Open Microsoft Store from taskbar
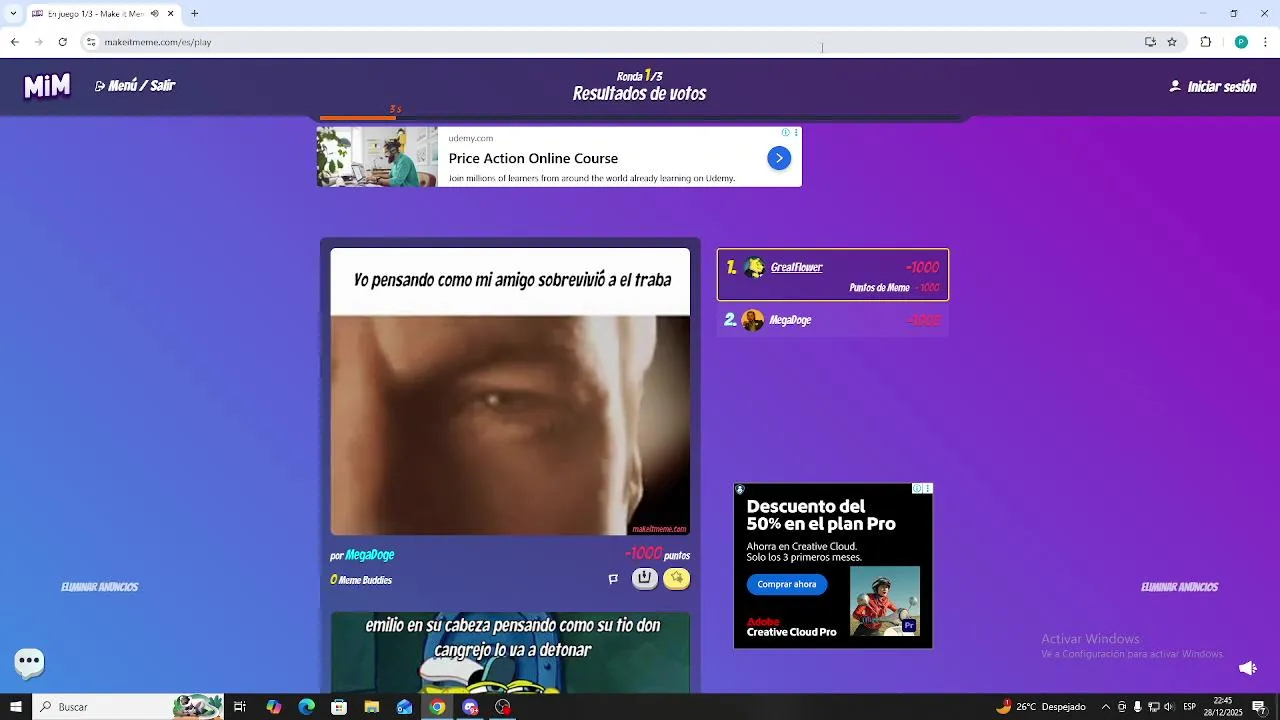This screenshot has width=1280, height=720. 339,707
